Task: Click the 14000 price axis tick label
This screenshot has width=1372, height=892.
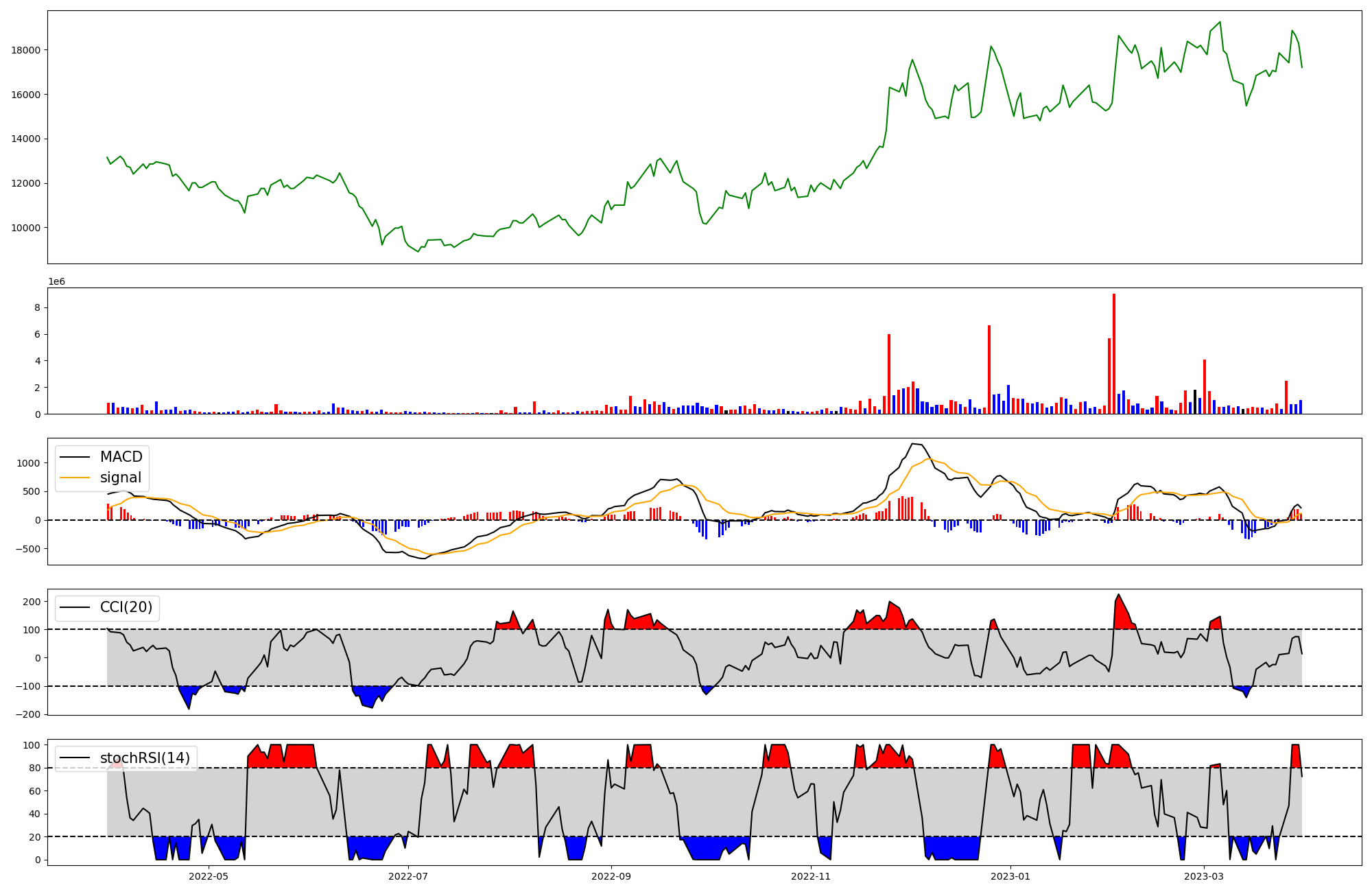Action: (26, 139)
